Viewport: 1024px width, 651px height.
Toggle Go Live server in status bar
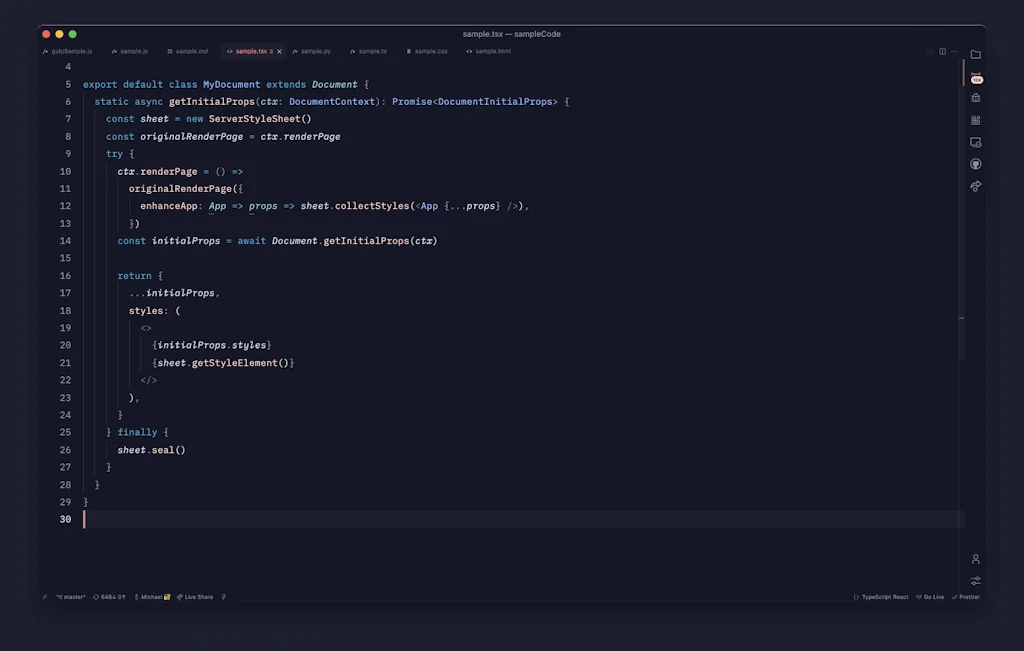click(929, 596)
